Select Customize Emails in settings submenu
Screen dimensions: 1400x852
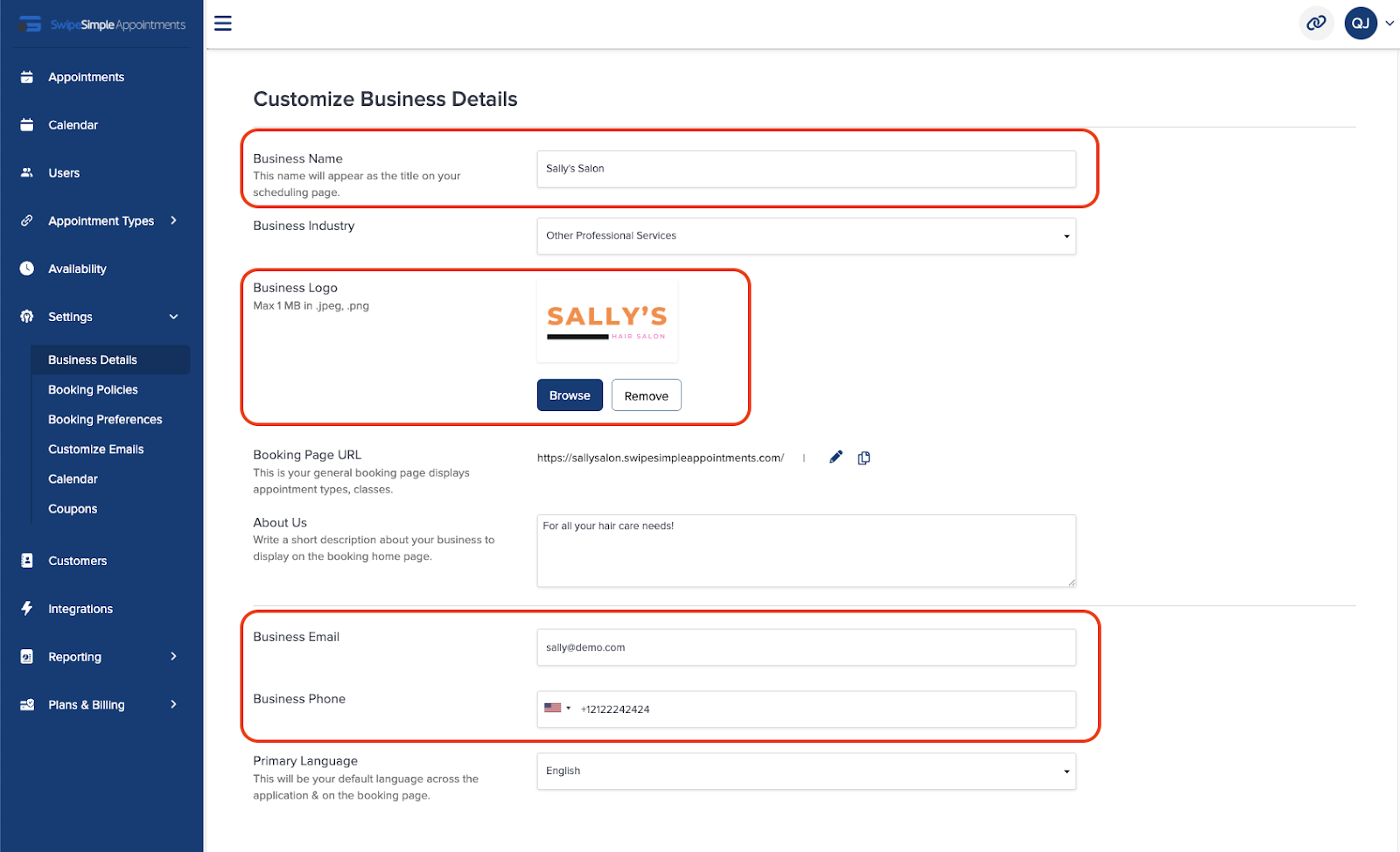coord(96,449)
